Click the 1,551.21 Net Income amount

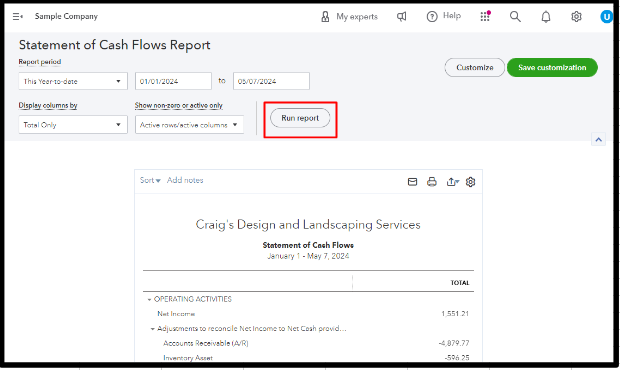click(x=455, y=314)
